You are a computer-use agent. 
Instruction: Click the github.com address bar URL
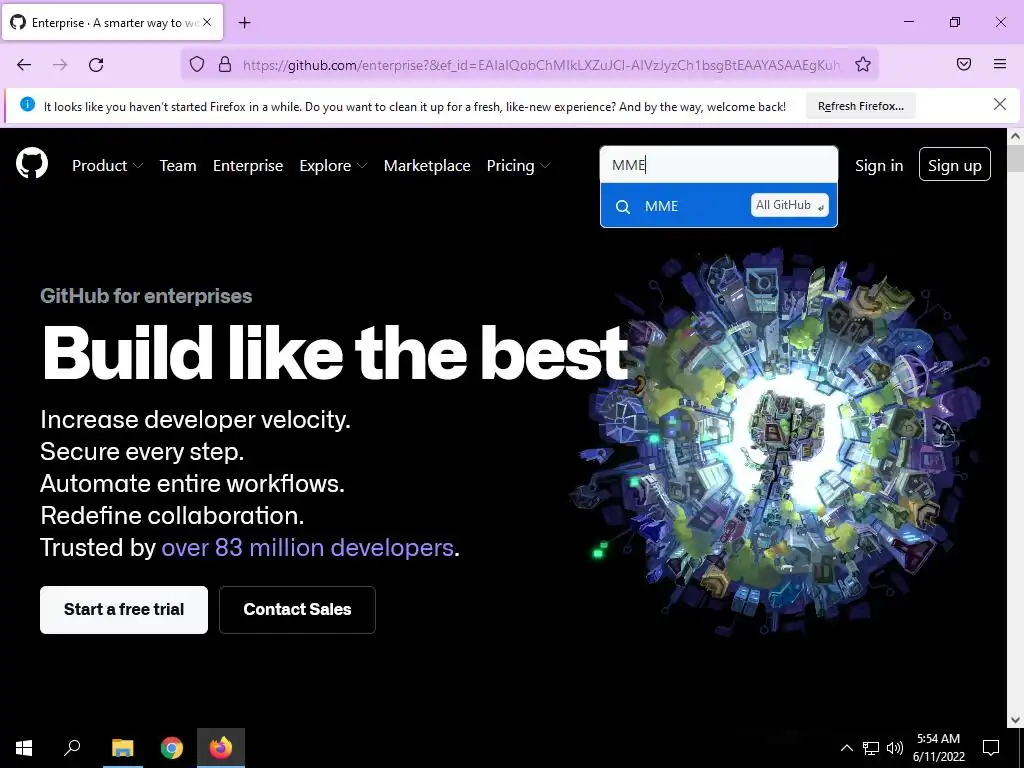(541, 65)
